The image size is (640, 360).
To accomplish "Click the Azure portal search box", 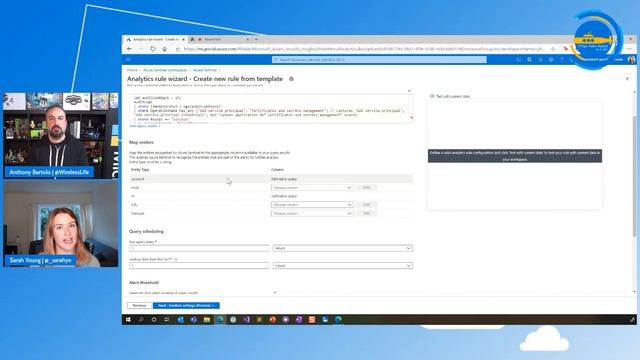I will (379, 60).
